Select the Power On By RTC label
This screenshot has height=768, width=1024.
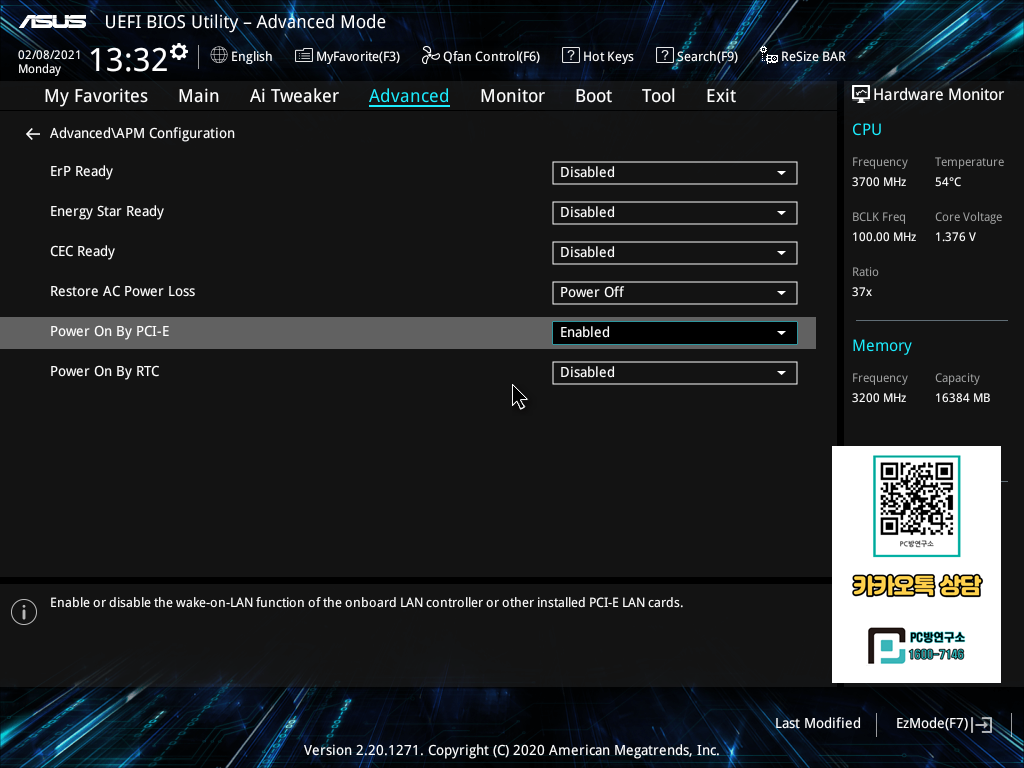104,372
